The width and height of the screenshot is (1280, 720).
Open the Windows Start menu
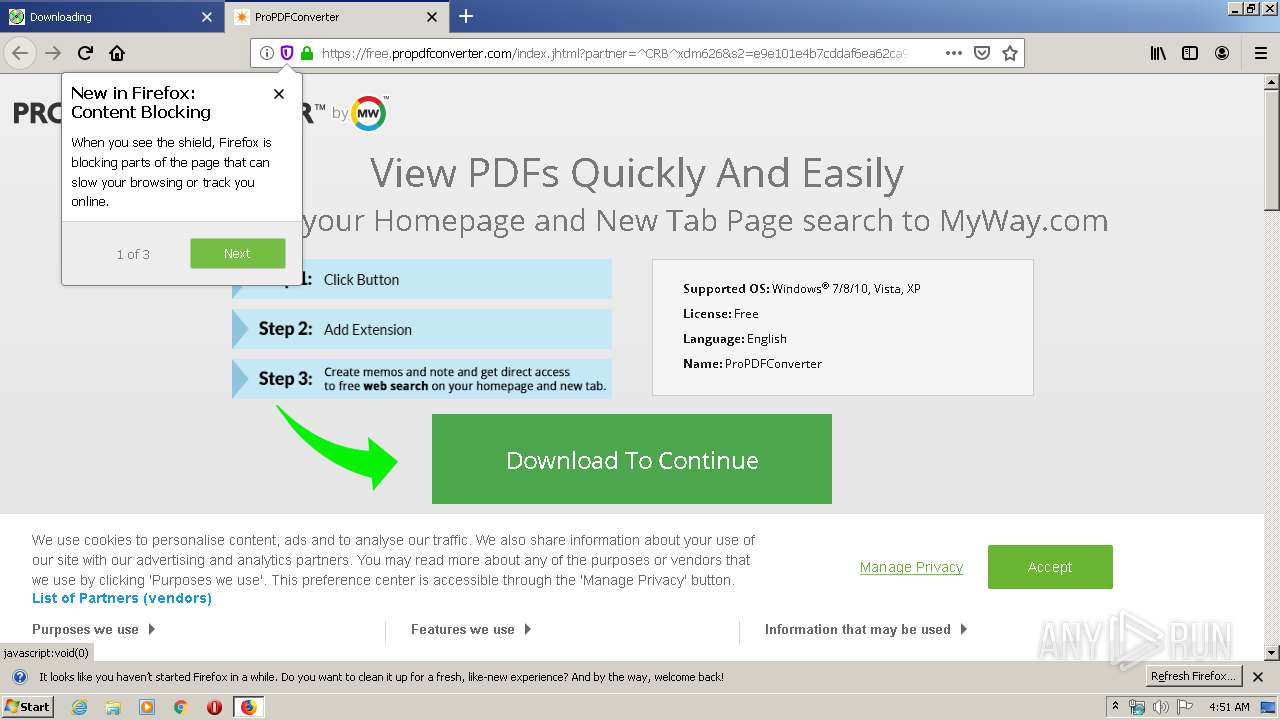[28, 707]
